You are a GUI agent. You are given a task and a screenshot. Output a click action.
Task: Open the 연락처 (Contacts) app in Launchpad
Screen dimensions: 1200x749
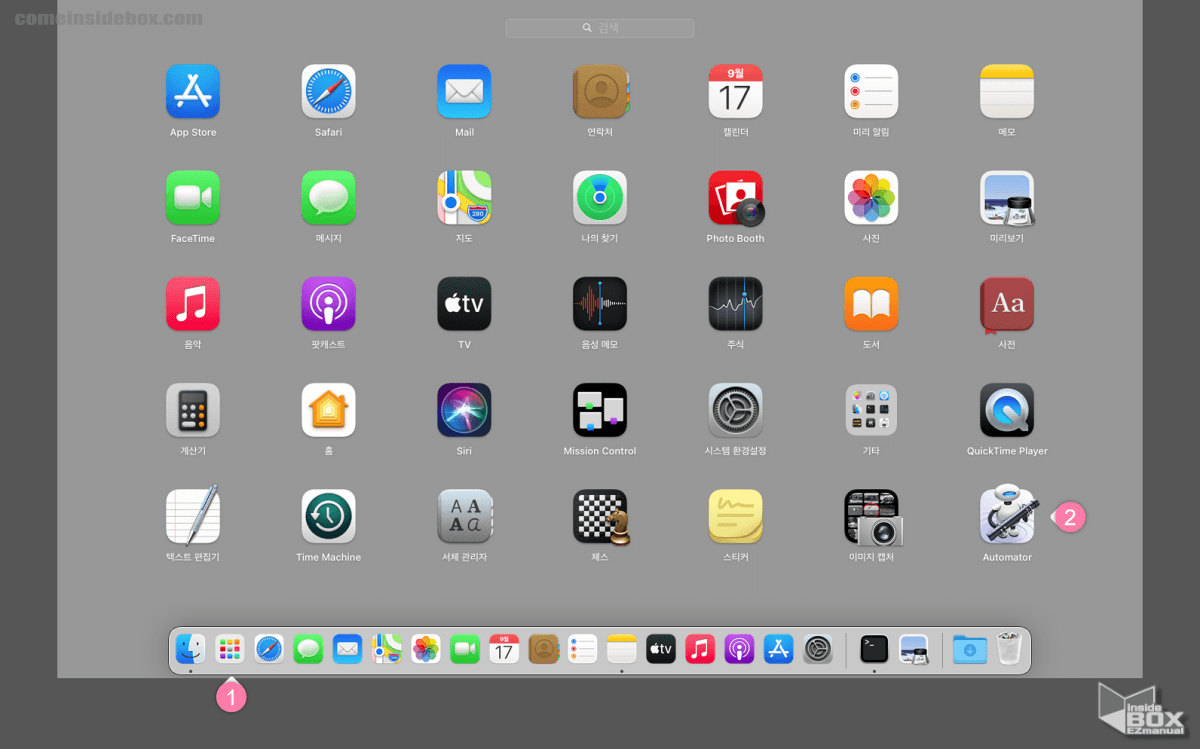point(600,92)
